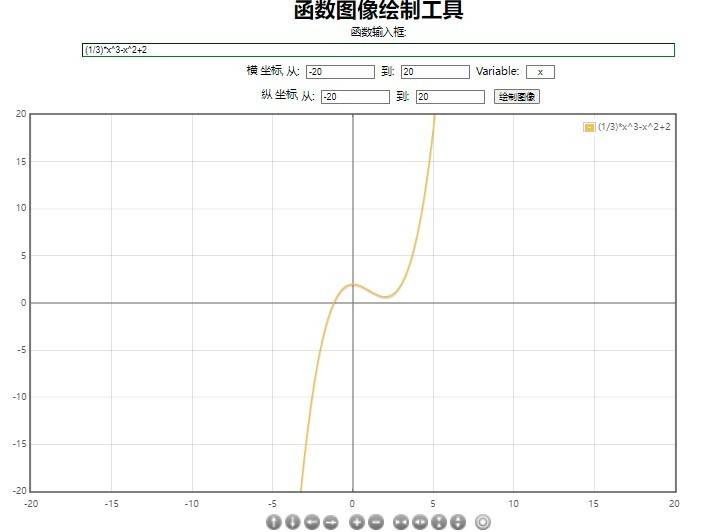Click the 函数图像绘制工具 page title
The width and height of the screenshot is (703, 532).
[378, 10]
